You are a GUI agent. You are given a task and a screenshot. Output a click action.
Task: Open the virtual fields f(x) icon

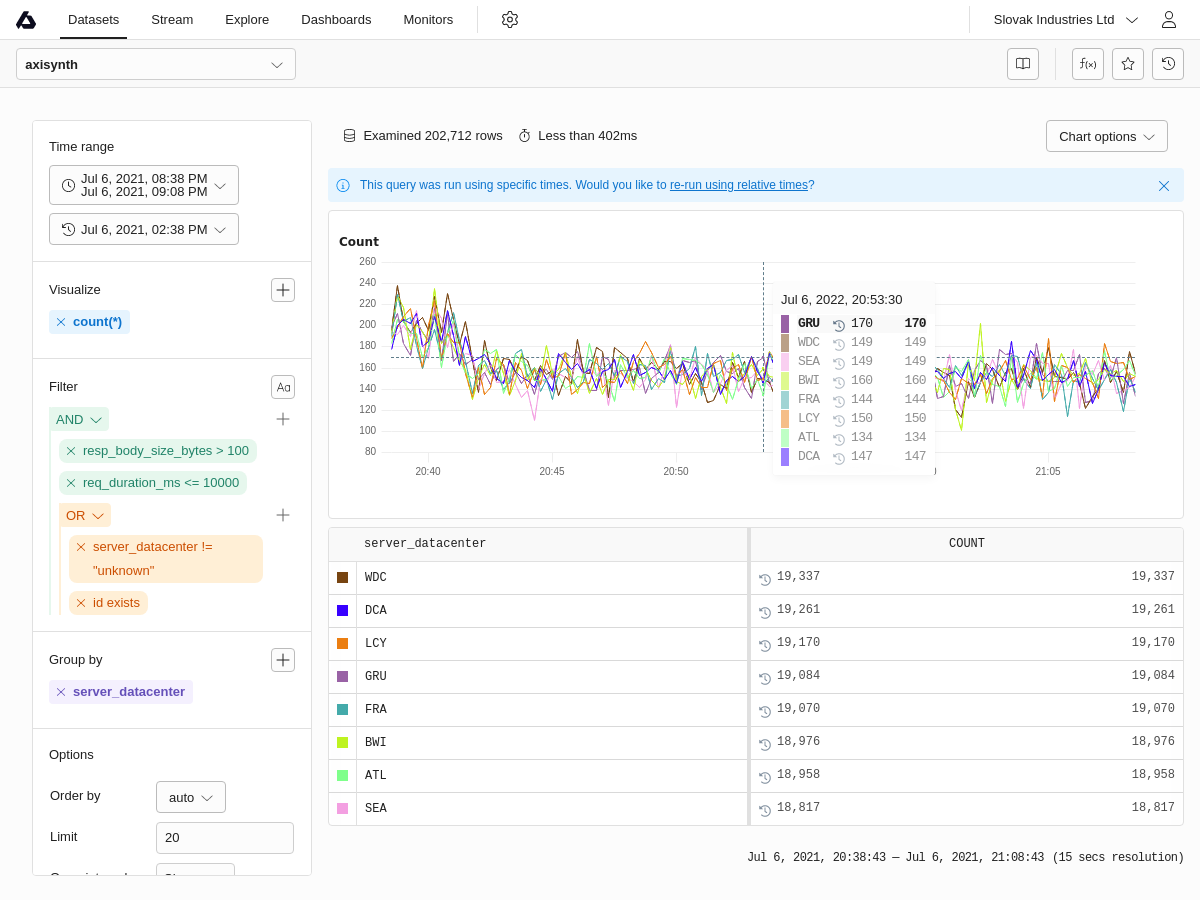(x=1088, y=64)
